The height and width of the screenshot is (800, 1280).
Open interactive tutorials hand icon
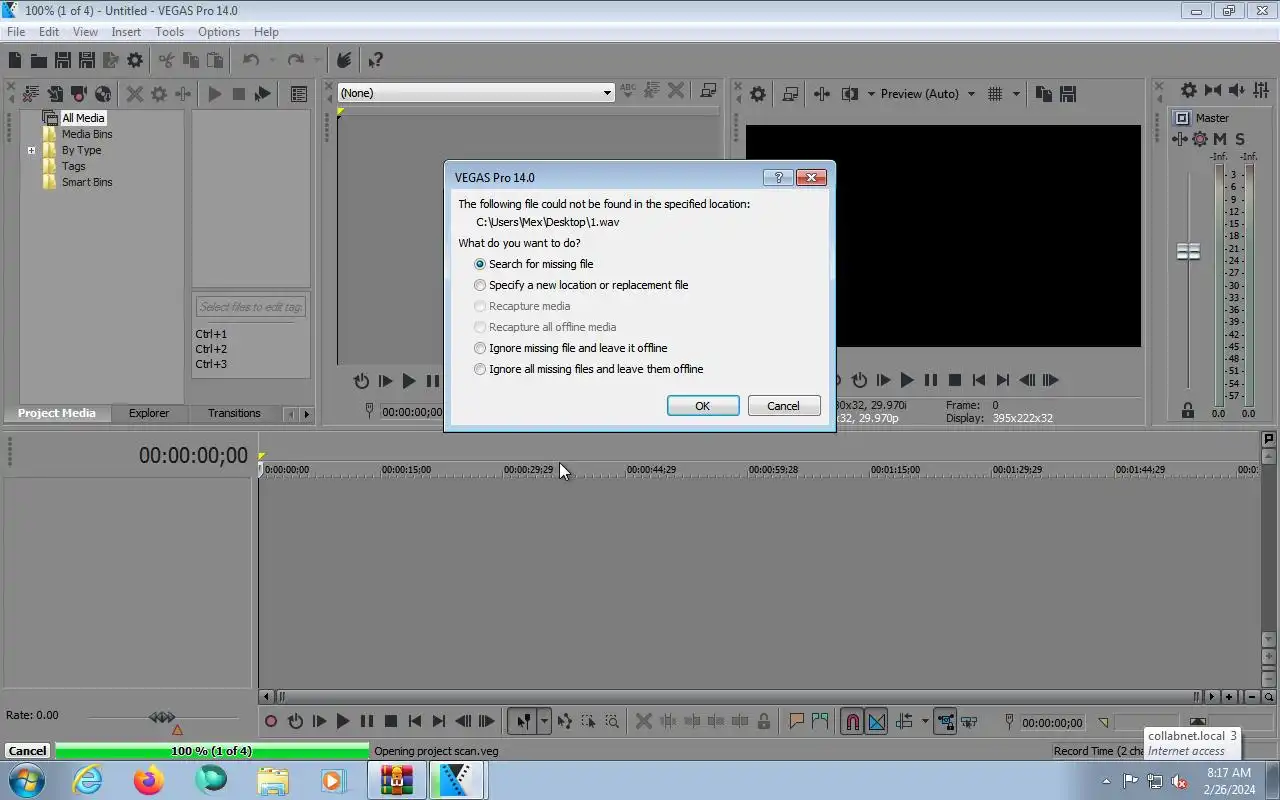coord(344,61)
